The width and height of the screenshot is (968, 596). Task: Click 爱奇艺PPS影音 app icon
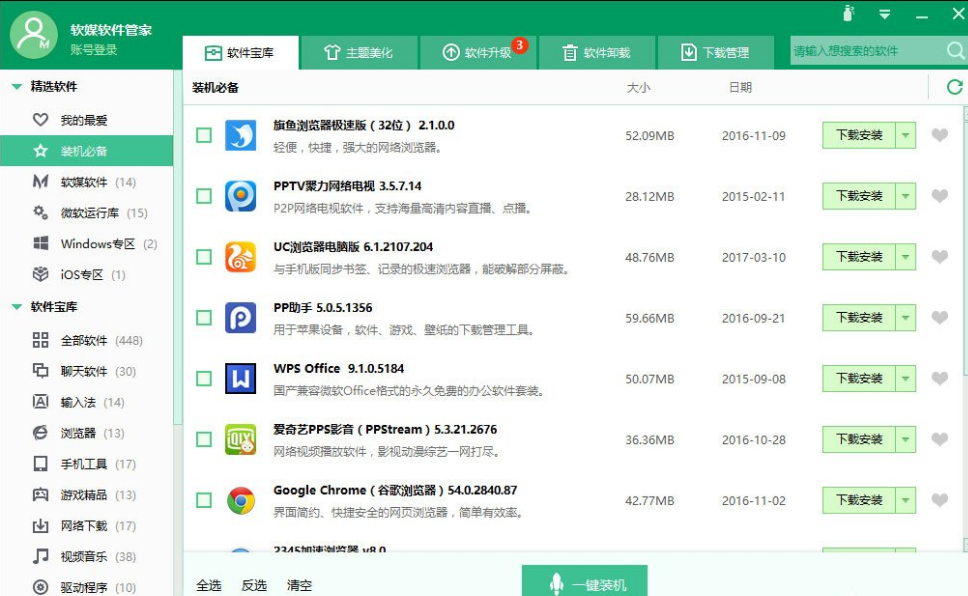pos(241,439)
